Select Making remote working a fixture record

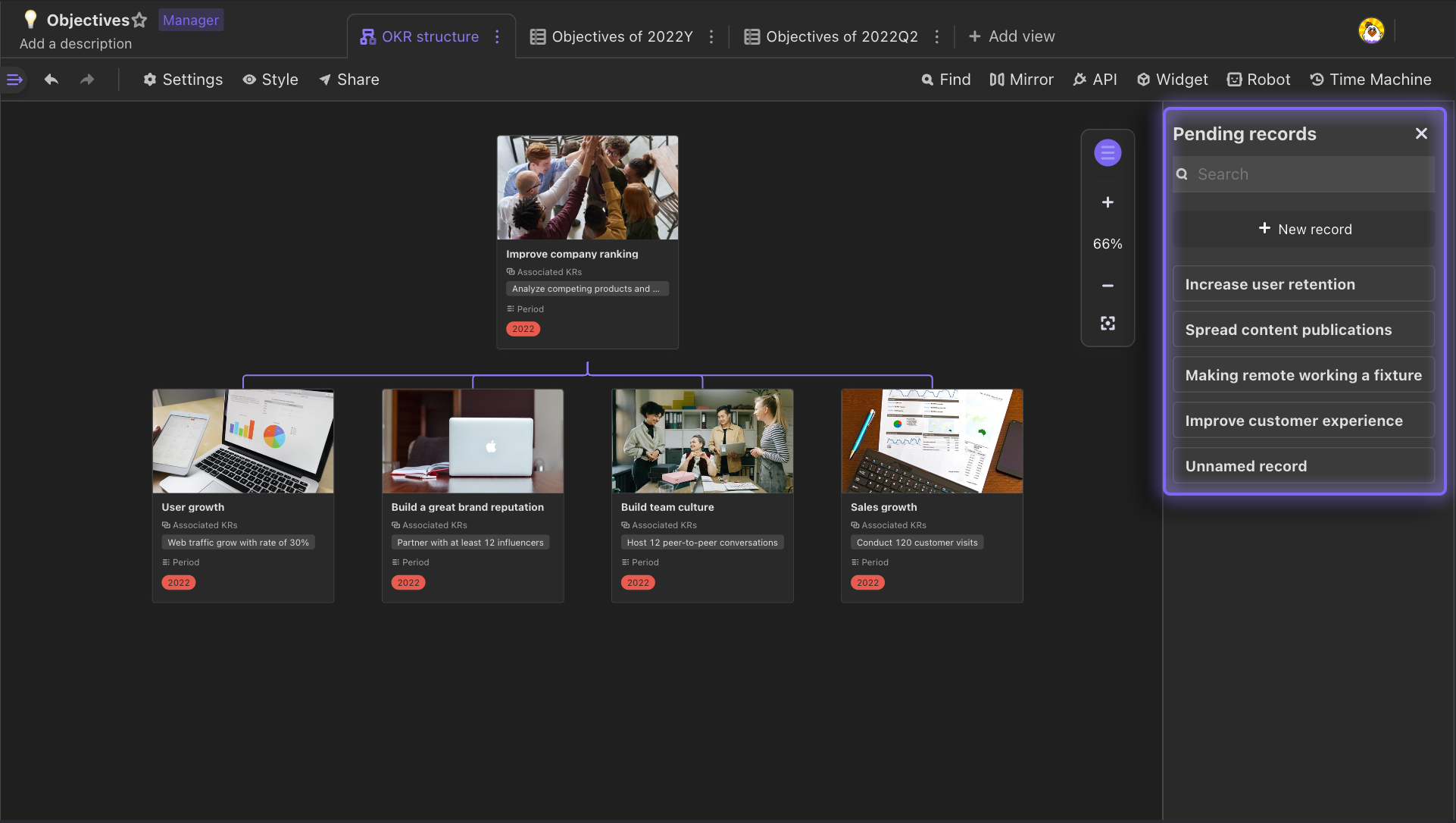[1304, 375]
